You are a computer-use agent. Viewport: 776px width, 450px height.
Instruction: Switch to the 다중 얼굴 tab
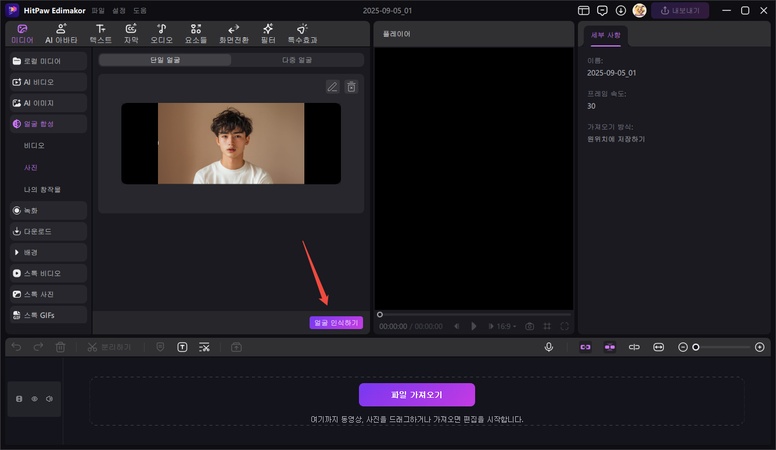point(297,60)
